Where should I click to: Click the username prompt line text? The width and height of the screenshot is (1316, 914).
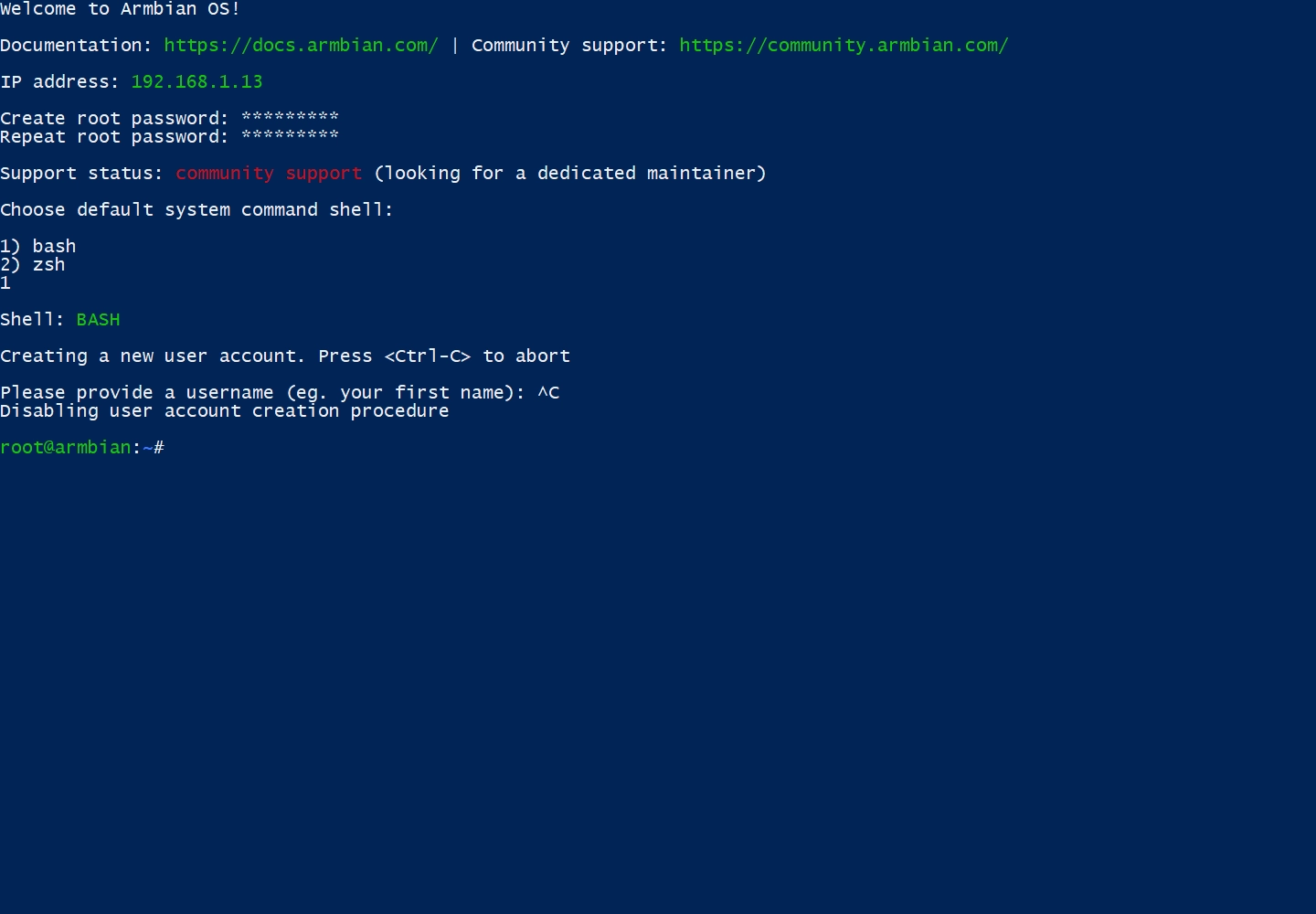(x=262, y=393)
